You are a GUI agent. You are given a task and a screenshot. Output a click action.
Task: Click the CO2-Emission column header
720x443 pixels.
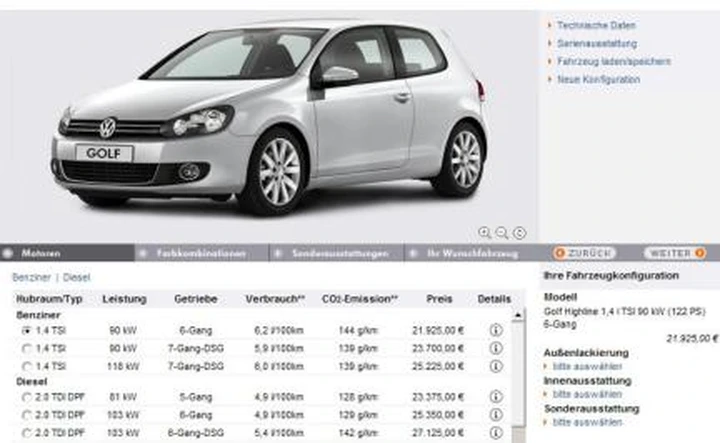[360, 299]
